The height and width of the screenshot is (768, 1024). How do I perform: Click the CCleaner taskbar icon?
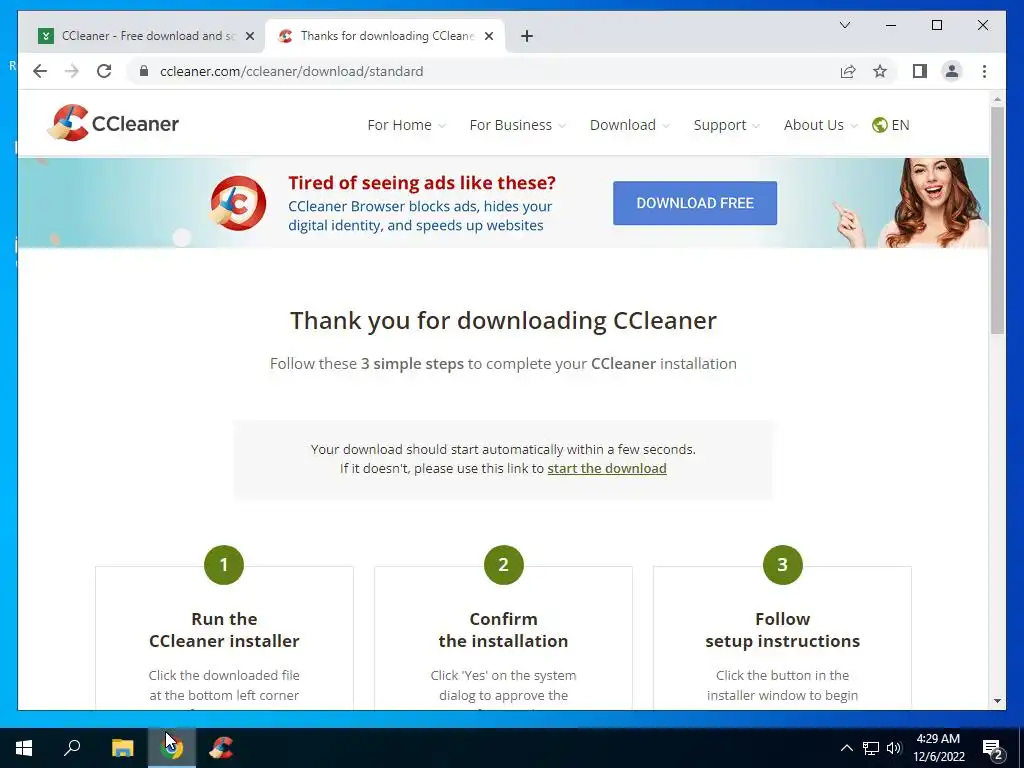point(221,748)
